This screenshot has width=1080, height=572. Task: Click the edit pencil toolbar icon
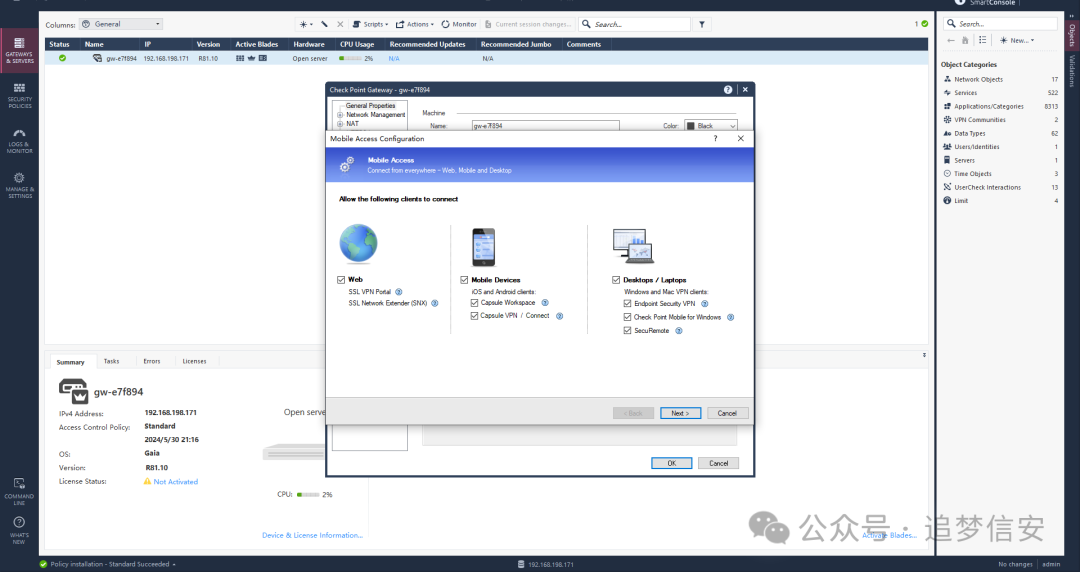coord(324,24)
